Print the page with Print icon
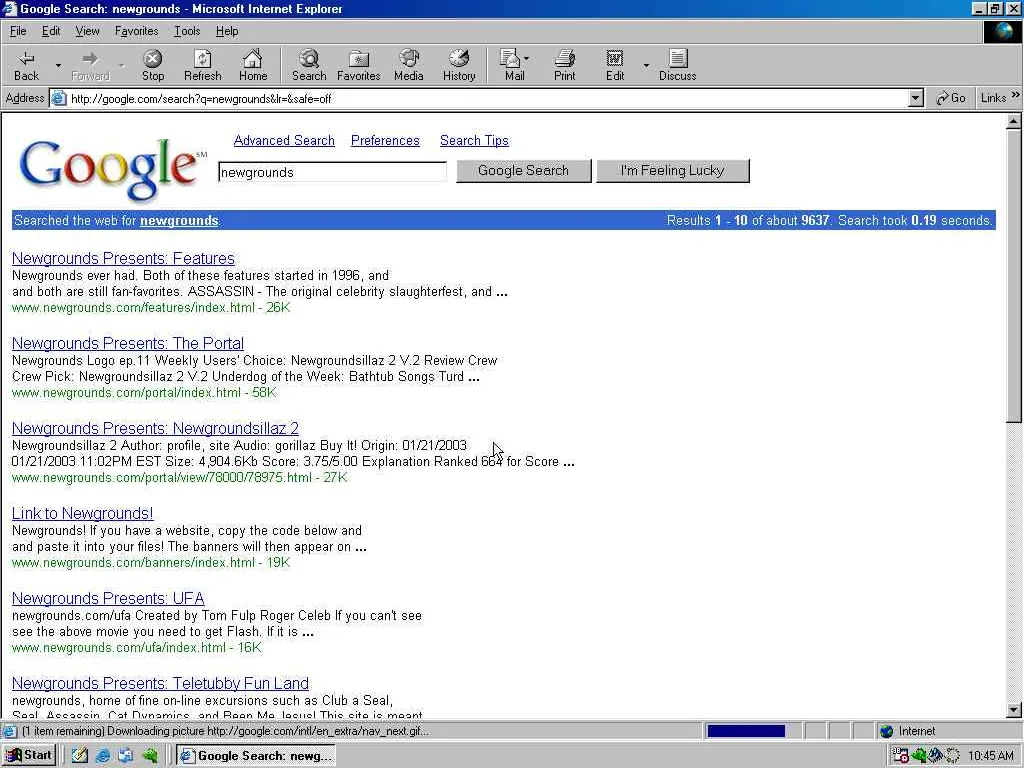Image resolution: width=1024 pixels, height=768 pixels. click(565, 65)
